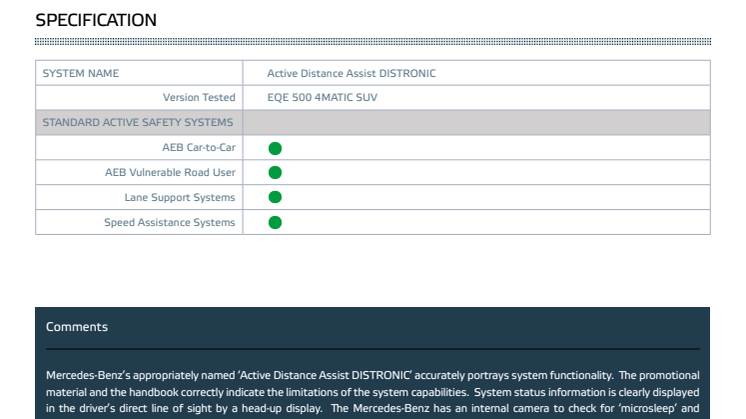Click the Comments heading
This screenshot has width=746, height=419.
coord(77,327)
